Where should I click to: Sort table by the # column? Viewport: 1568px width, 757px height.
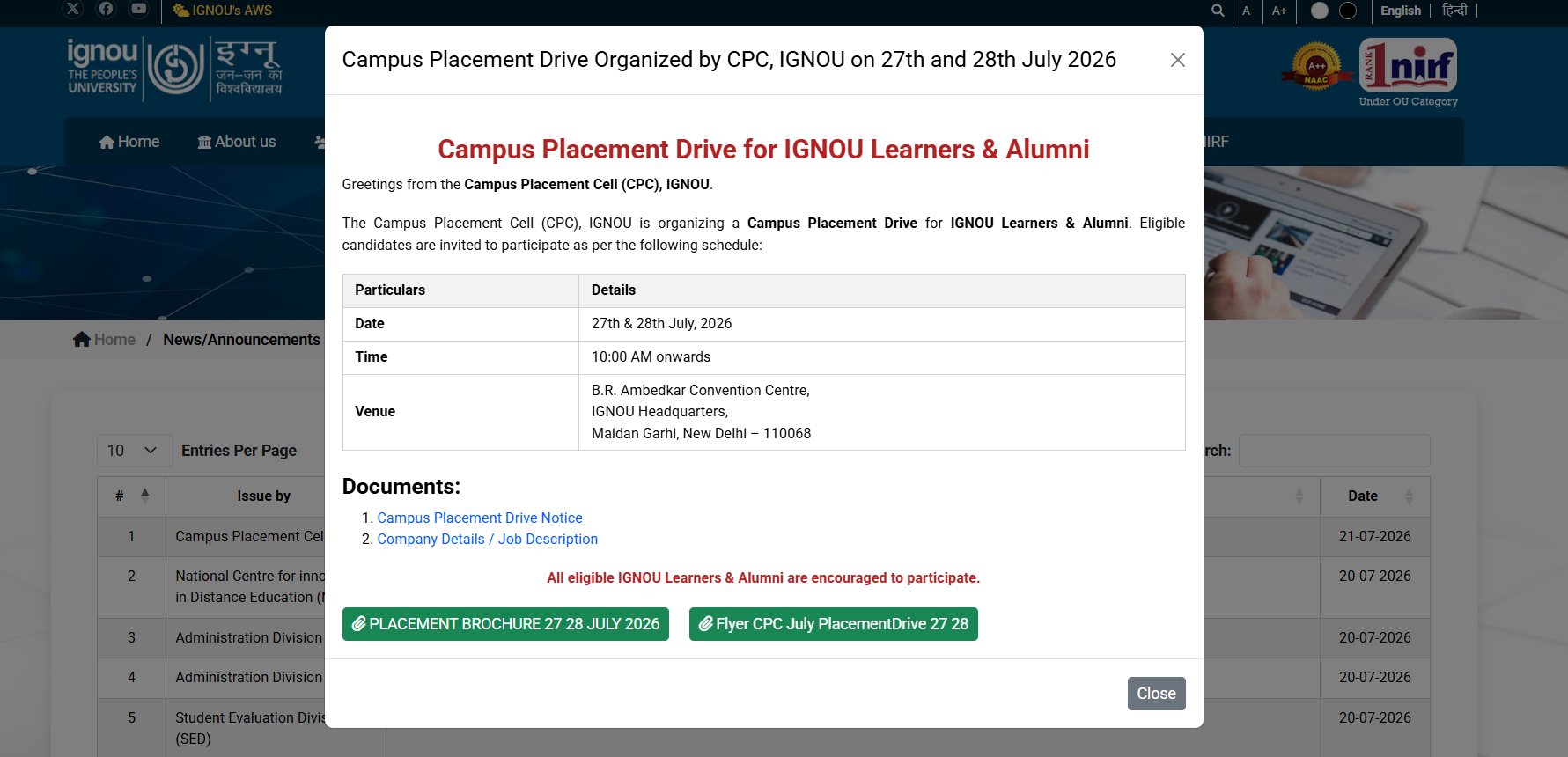131,496
